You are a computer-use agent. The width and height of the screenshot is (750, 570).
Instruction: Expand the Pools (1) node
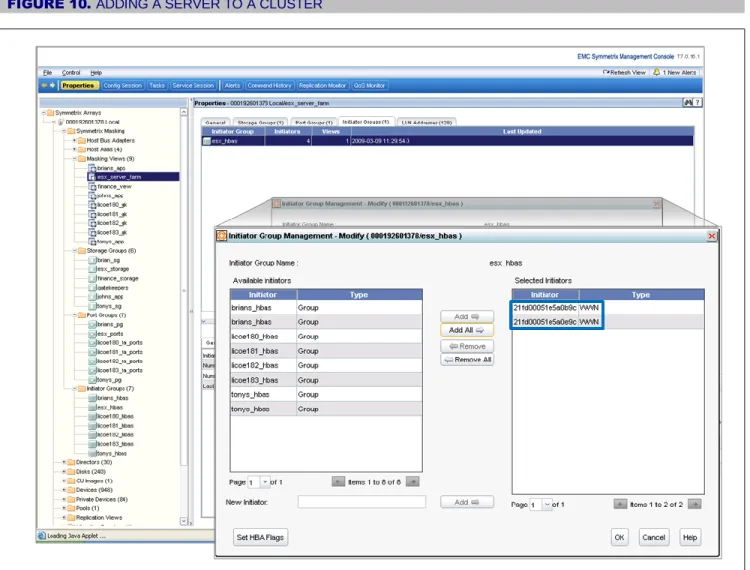65,508
